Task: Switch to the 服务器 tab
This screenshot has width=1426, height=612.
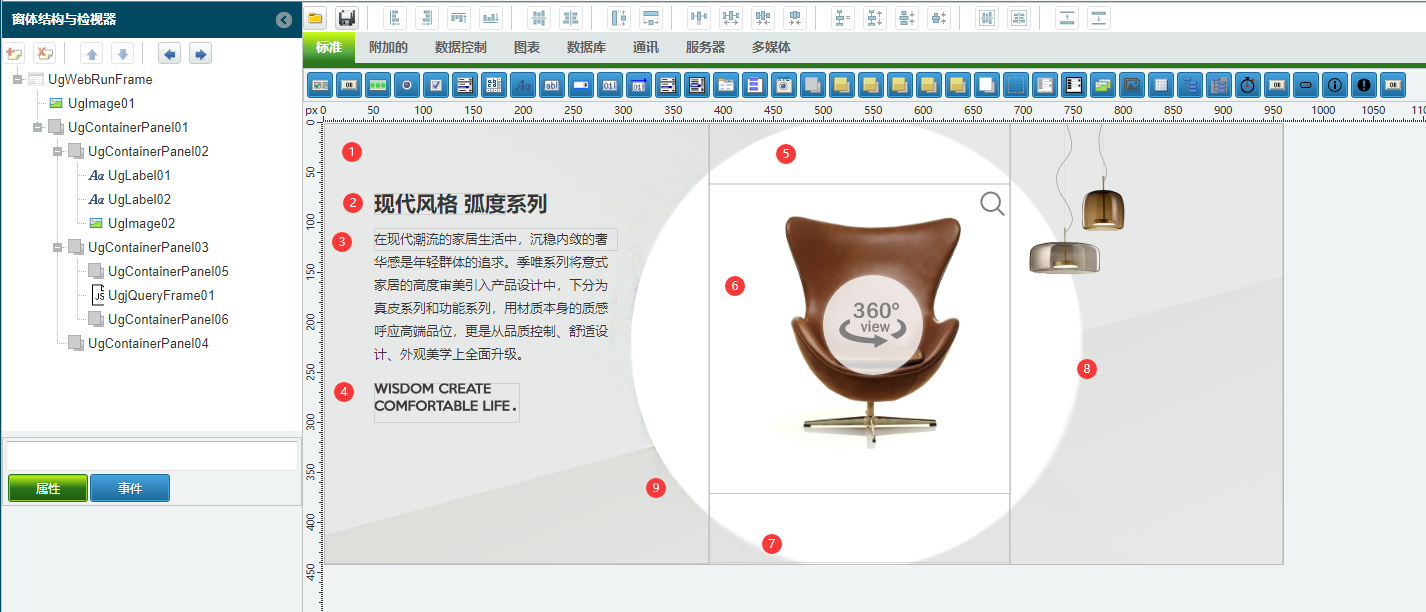Action: (705, 47)
